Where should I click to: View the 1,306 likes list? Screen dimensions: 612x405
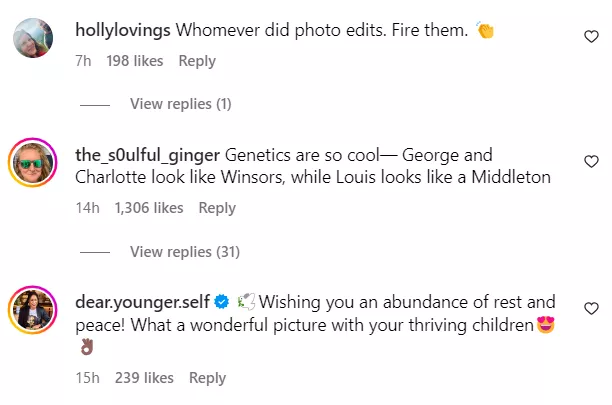click(149, 208)
